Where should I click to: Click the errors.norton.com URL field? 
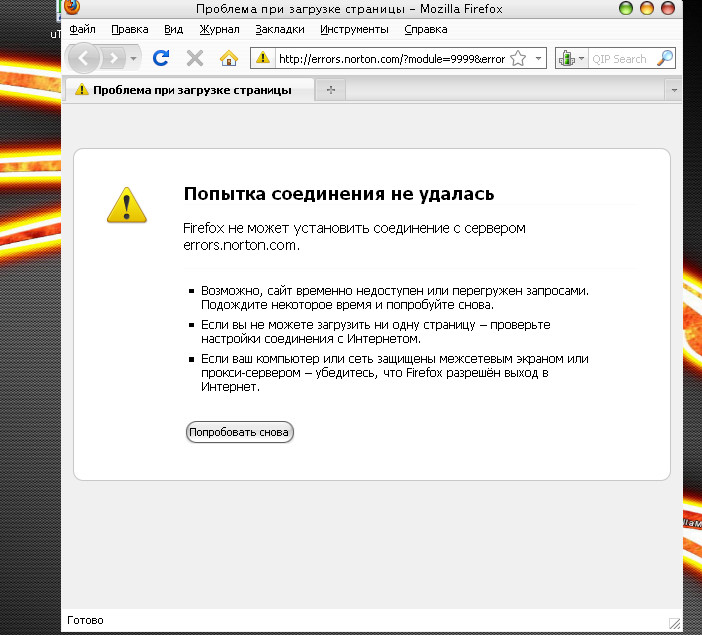pos(392,59)
